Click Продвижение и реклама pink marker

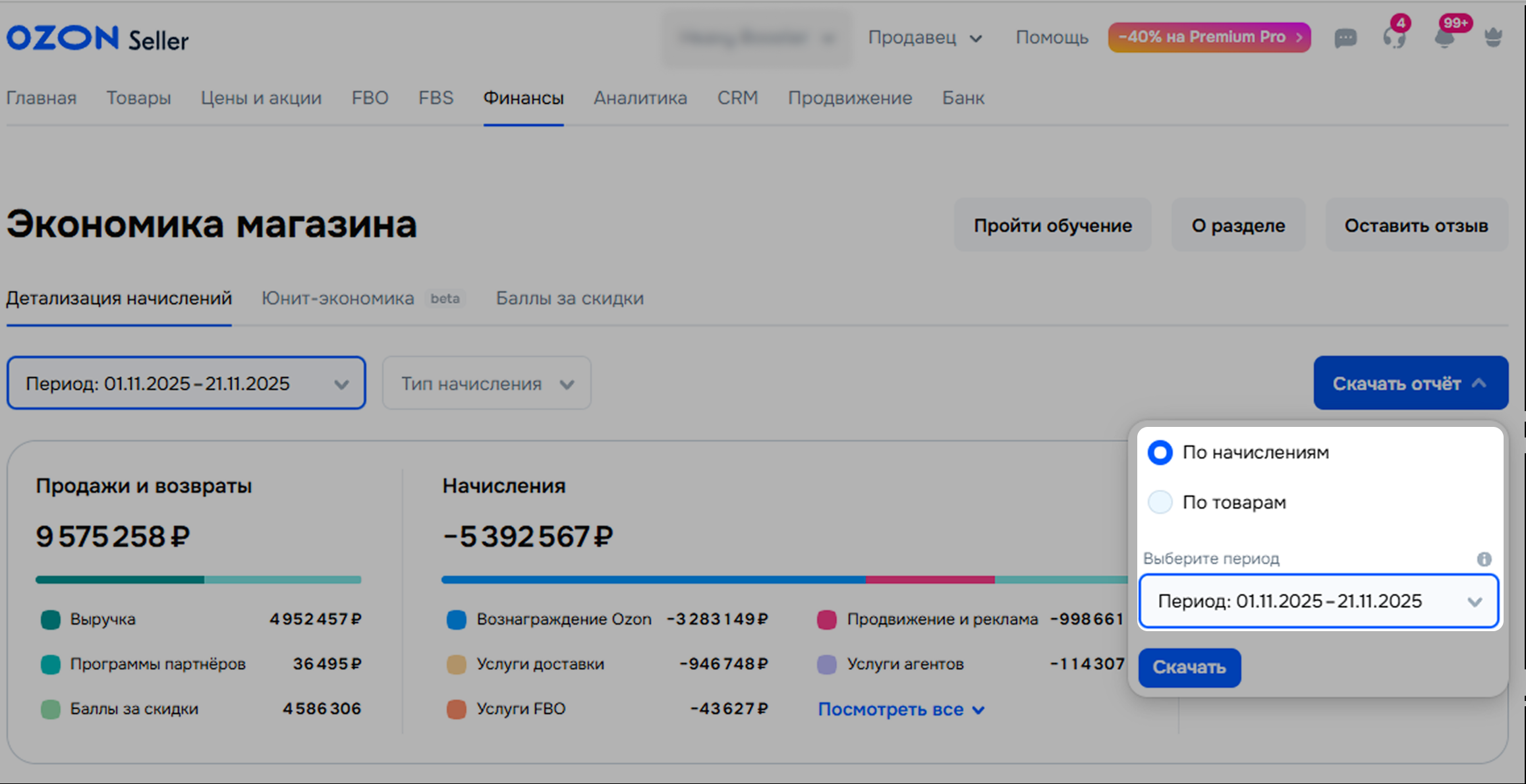point(827,619)
